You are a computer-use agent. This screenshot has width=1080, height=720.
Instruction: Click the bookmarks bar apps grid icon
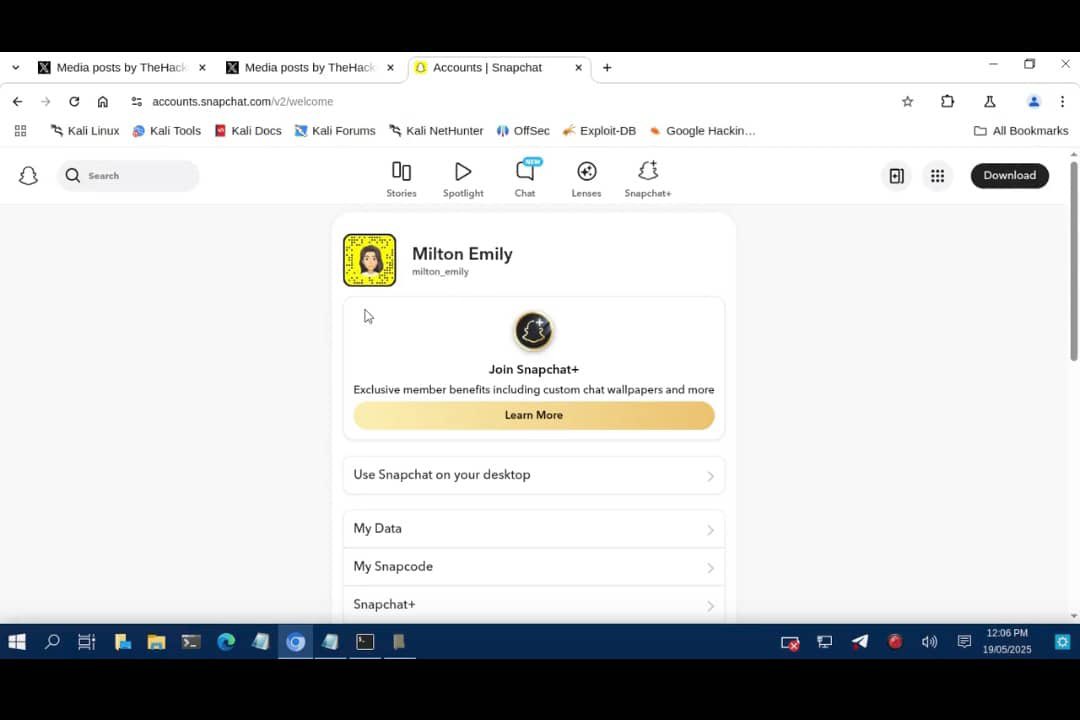(x=21, y=131)
